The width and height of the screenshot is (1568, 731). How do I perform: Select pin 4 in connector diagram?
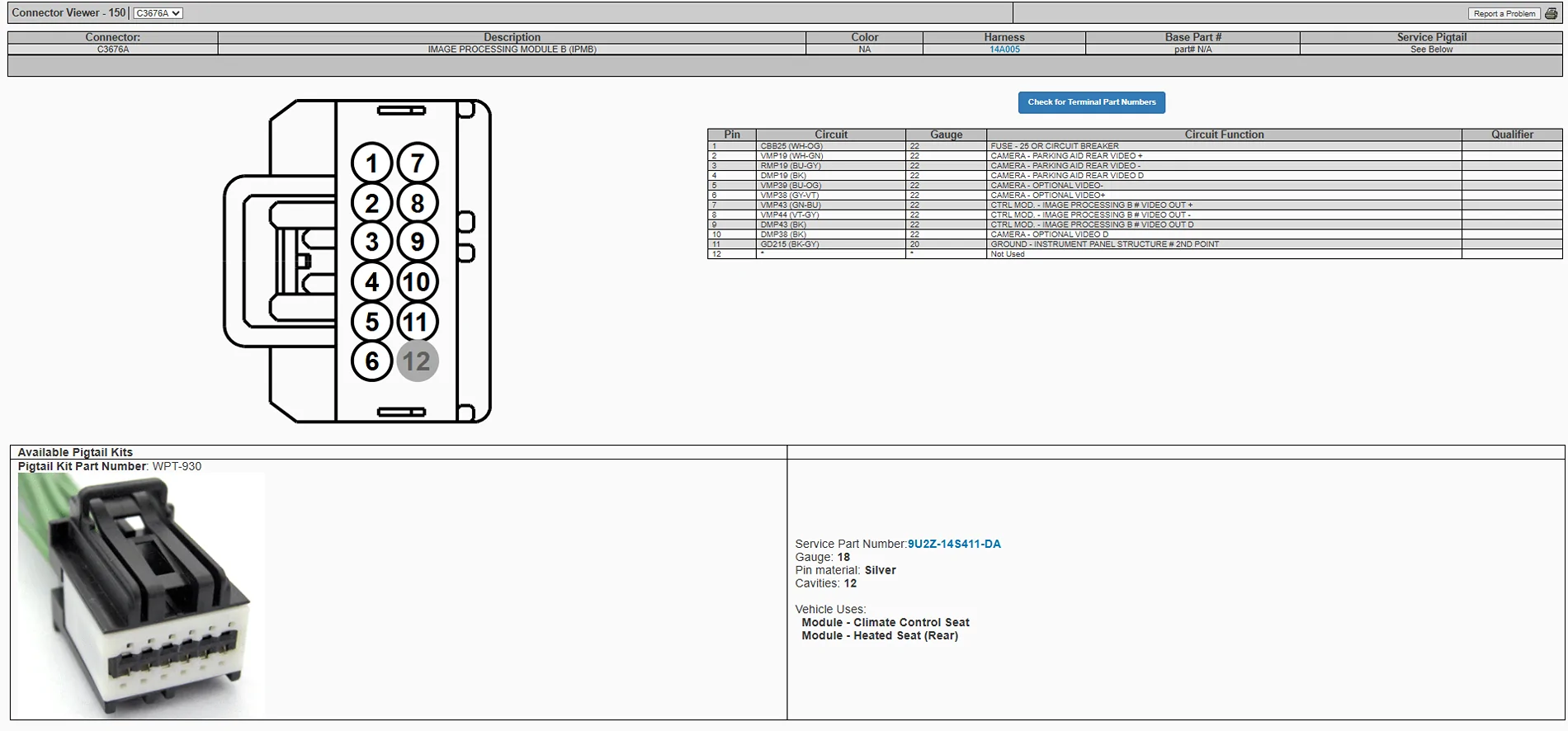(x=371, y=282)
